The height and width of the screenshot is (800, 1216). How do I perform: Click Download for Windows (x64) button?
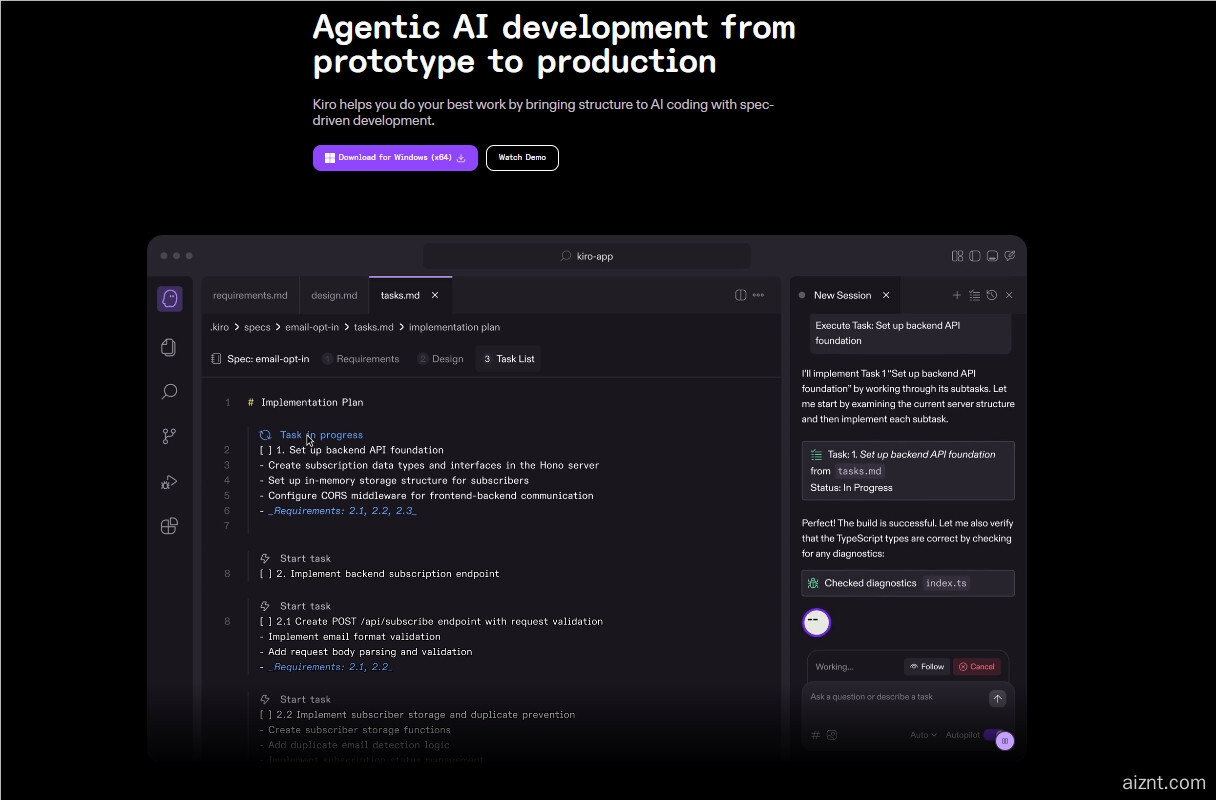tap(395, 158)
